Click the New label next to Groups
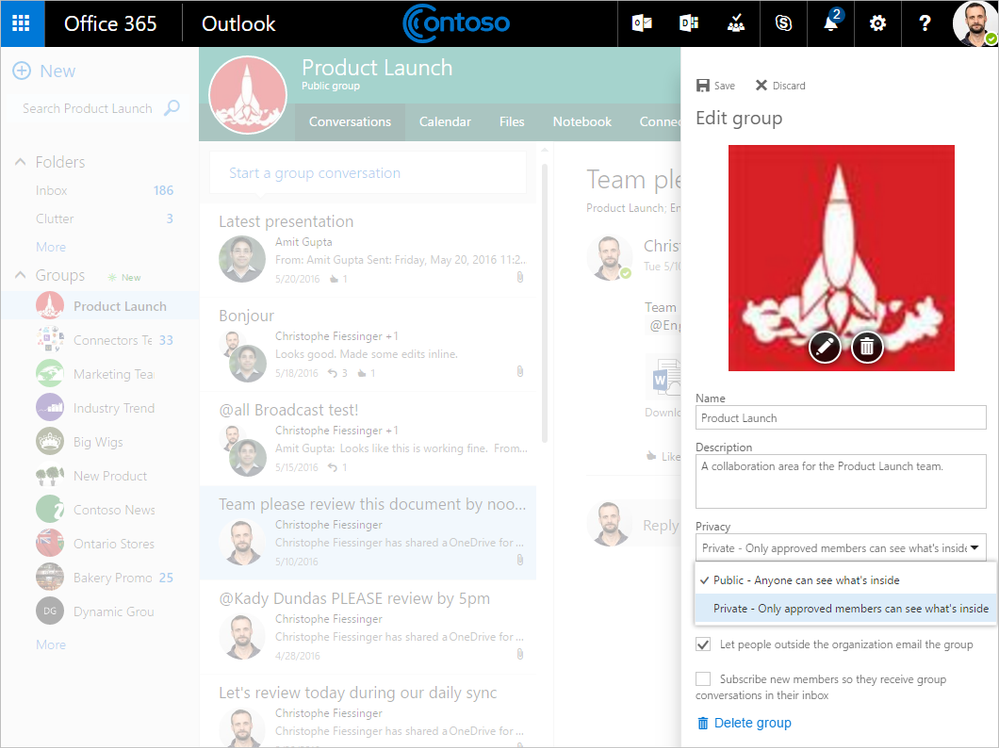Viewport: 999px width, 748px height. [131, 277]
